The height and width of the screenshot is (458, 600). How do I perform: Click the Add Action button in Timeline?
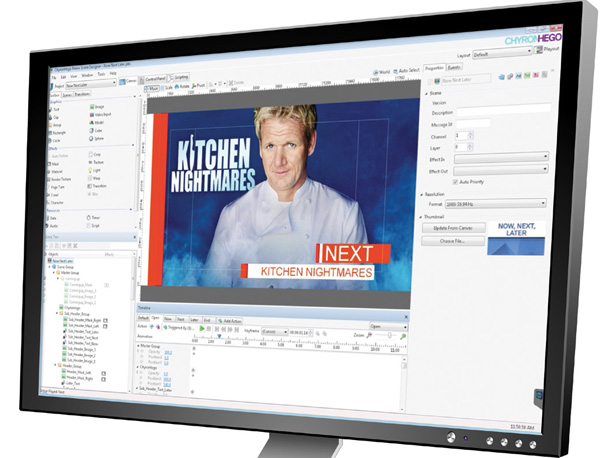pyautogui.click(x=229, y=320)
